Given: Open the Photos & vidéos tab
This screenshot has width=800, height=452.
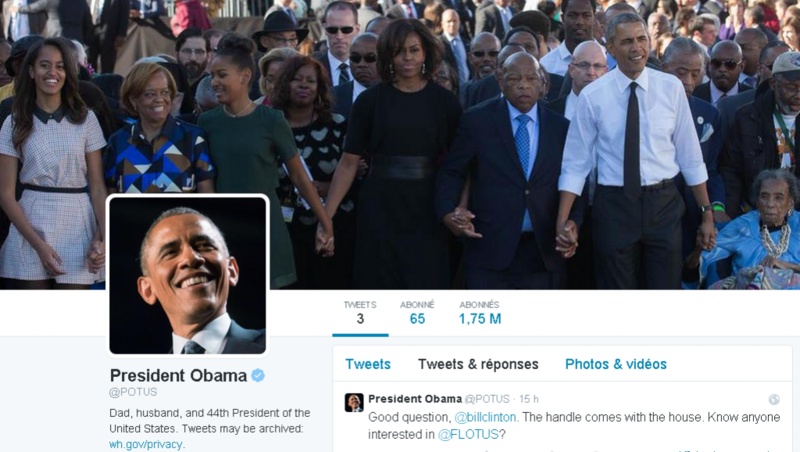Looking at the screenshot, I should click(x=616, y=364).
